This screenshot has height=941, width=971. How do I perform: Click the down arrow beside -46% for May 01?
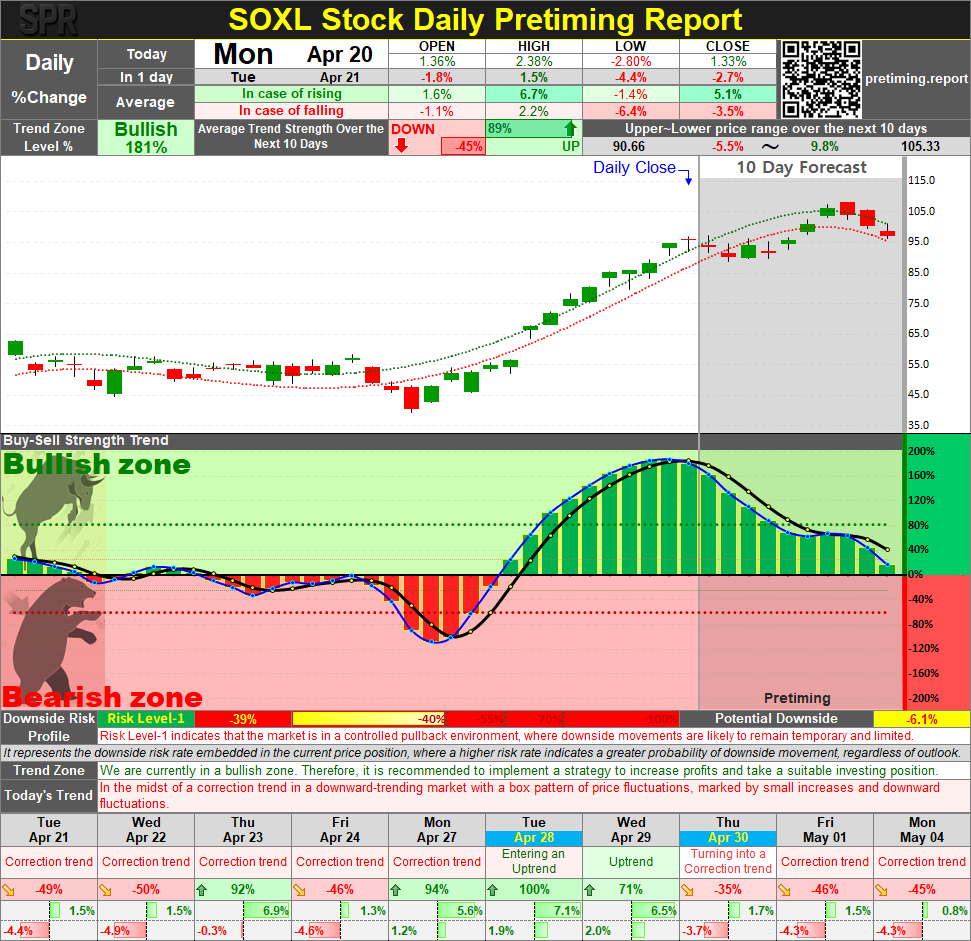pyautogui.click(x=784, y=890)
